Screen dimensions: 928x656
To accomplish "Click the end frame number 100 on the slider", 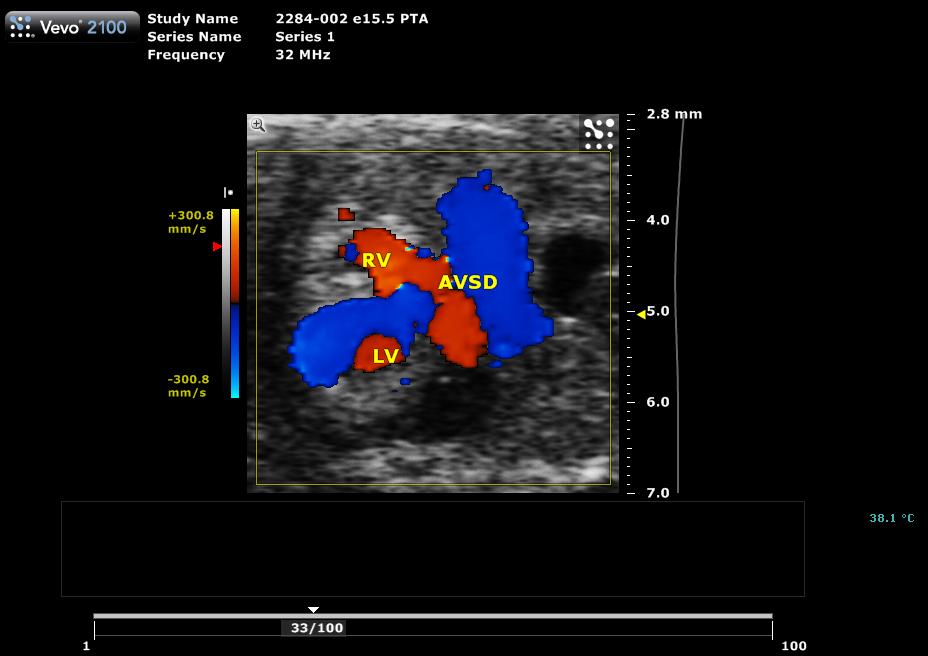I will (x=794, y=646).
